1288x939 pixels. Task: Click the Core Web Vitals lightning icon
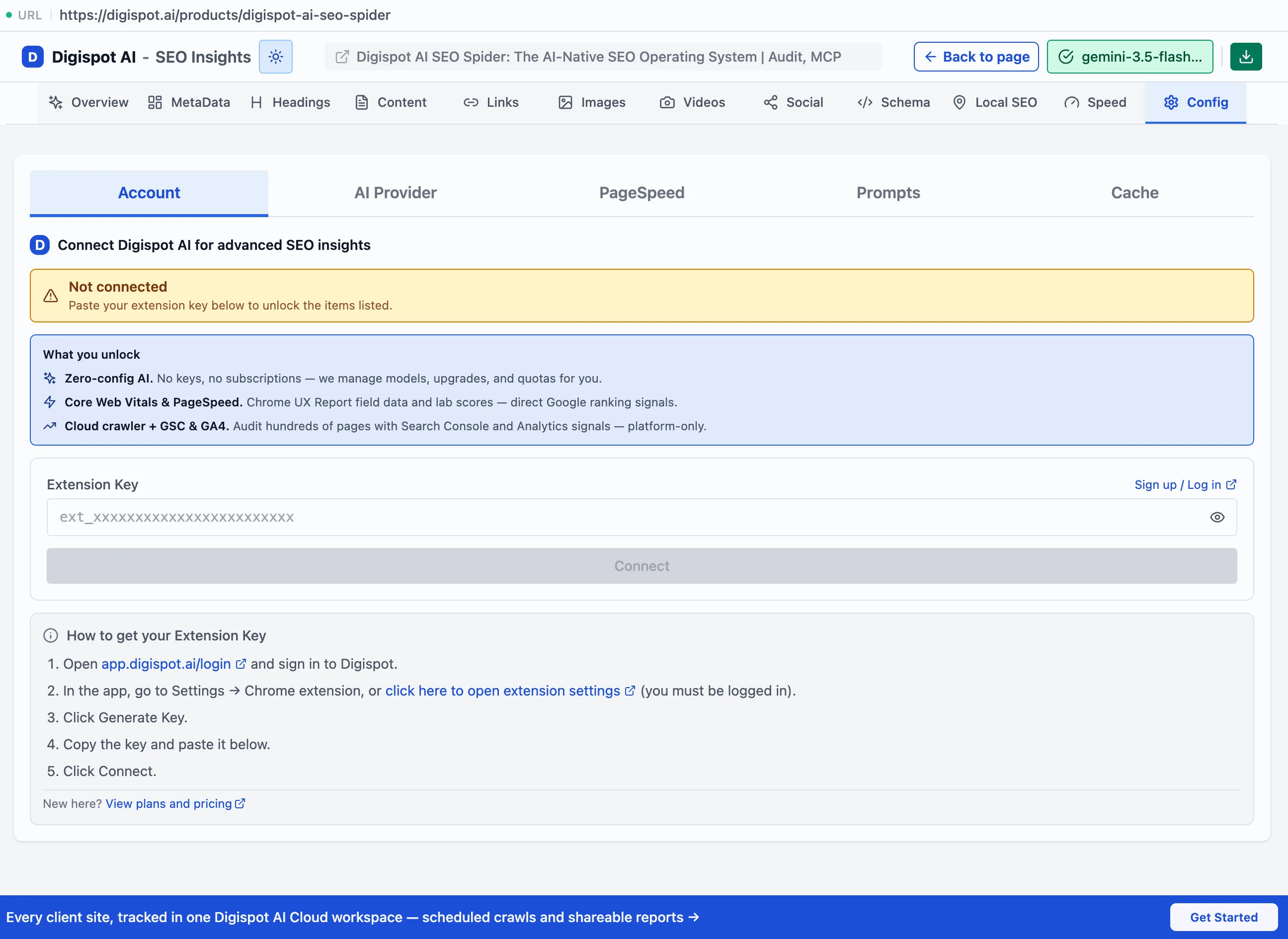50,402
